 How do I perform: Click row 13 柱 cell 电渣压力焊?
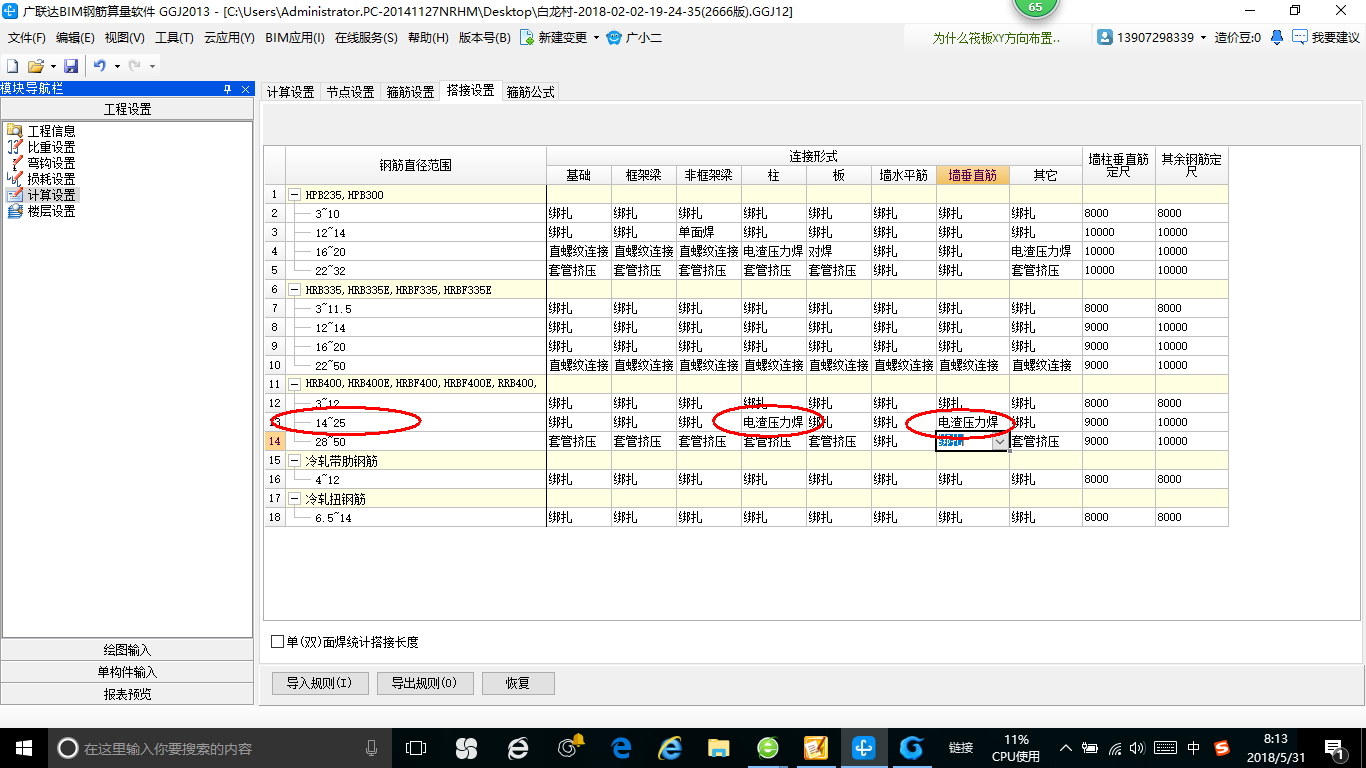(x=774, y=422)
